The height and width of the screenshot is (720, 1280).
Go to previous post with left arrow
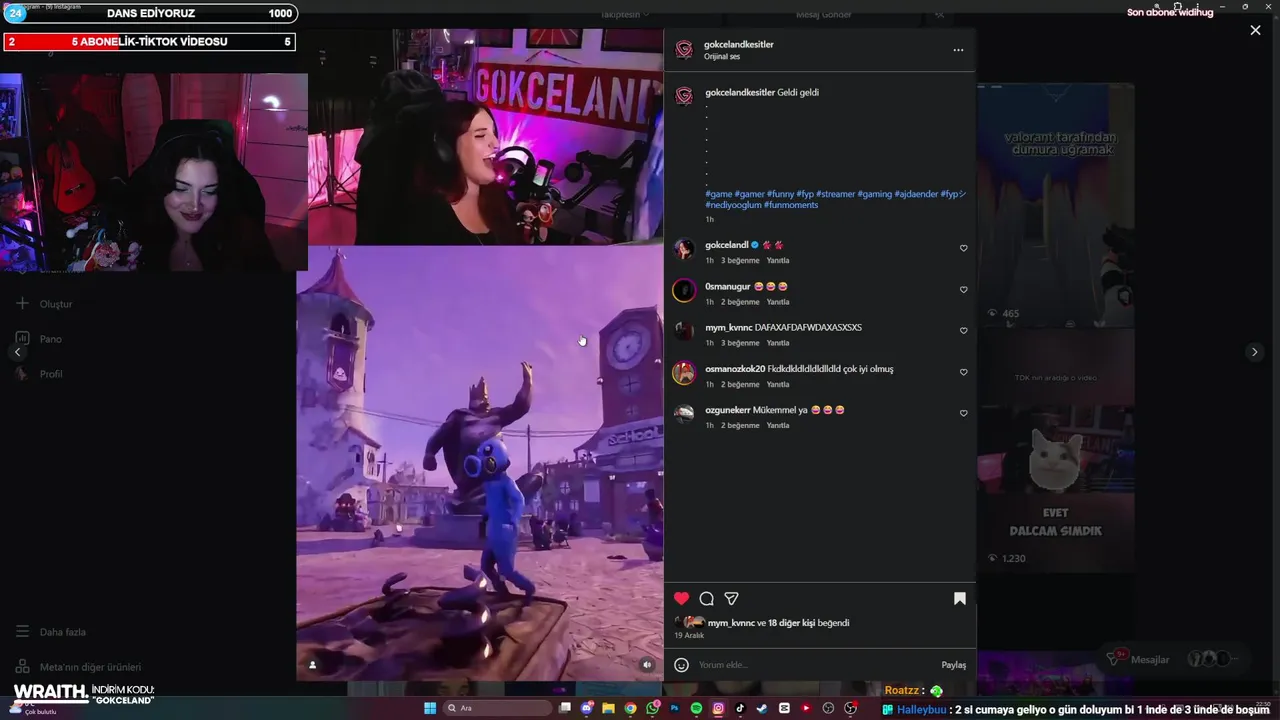click(17, 352)
